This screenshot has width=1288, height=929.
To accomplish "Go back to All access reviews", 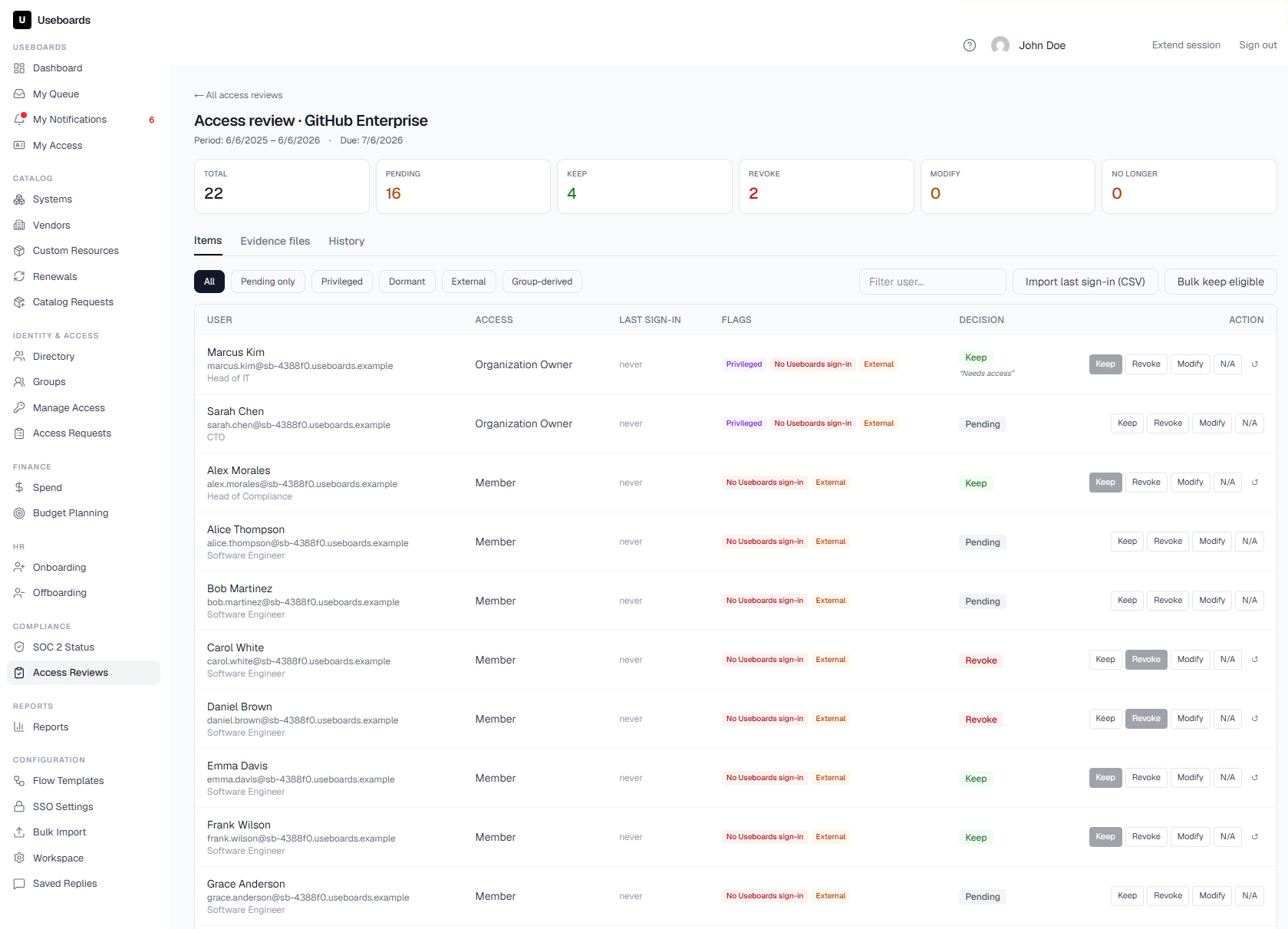I will tap(239, 95).
